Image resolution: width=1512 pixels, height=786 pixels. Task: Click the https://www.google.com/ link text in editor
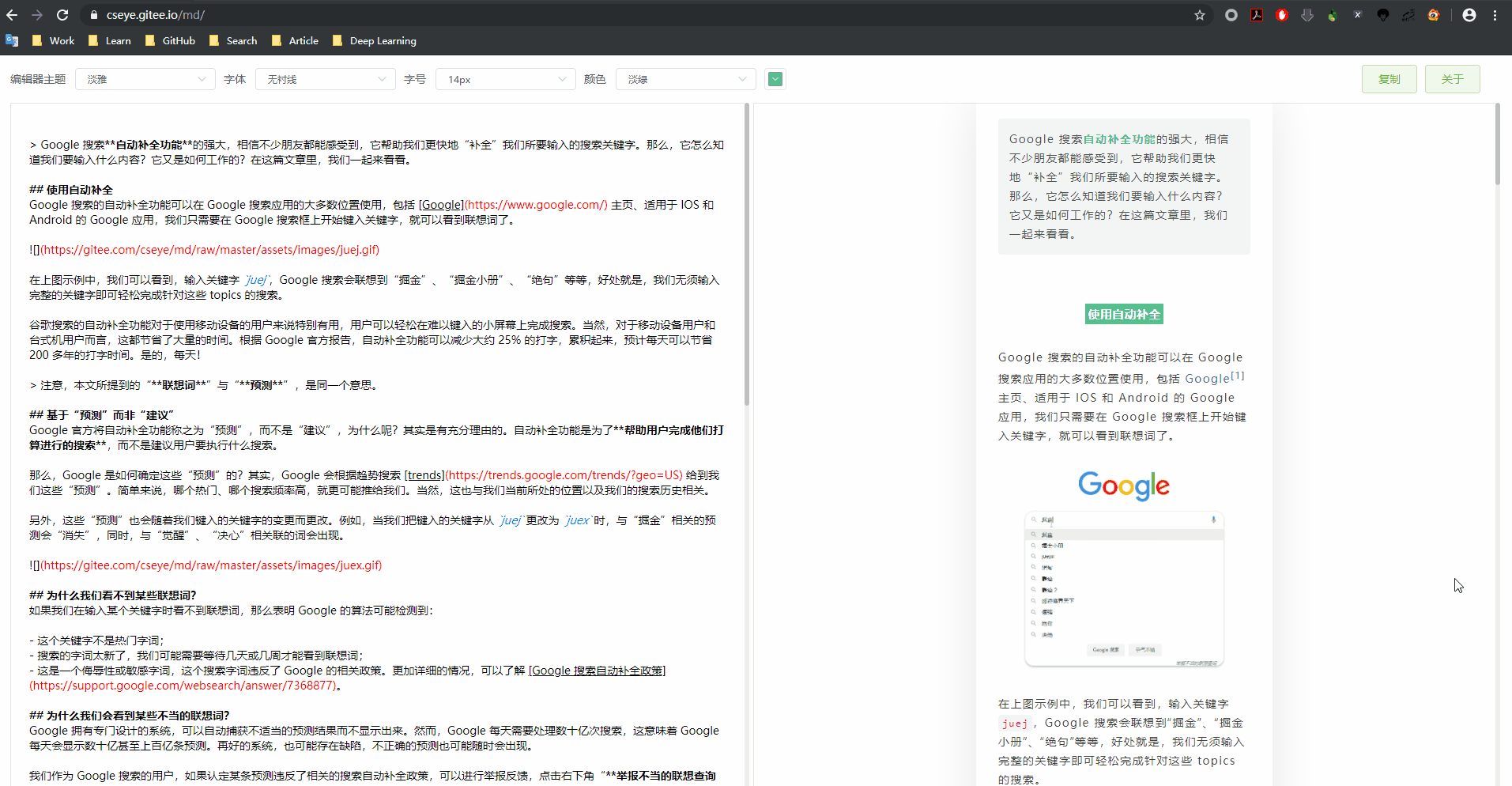[536, 205]
